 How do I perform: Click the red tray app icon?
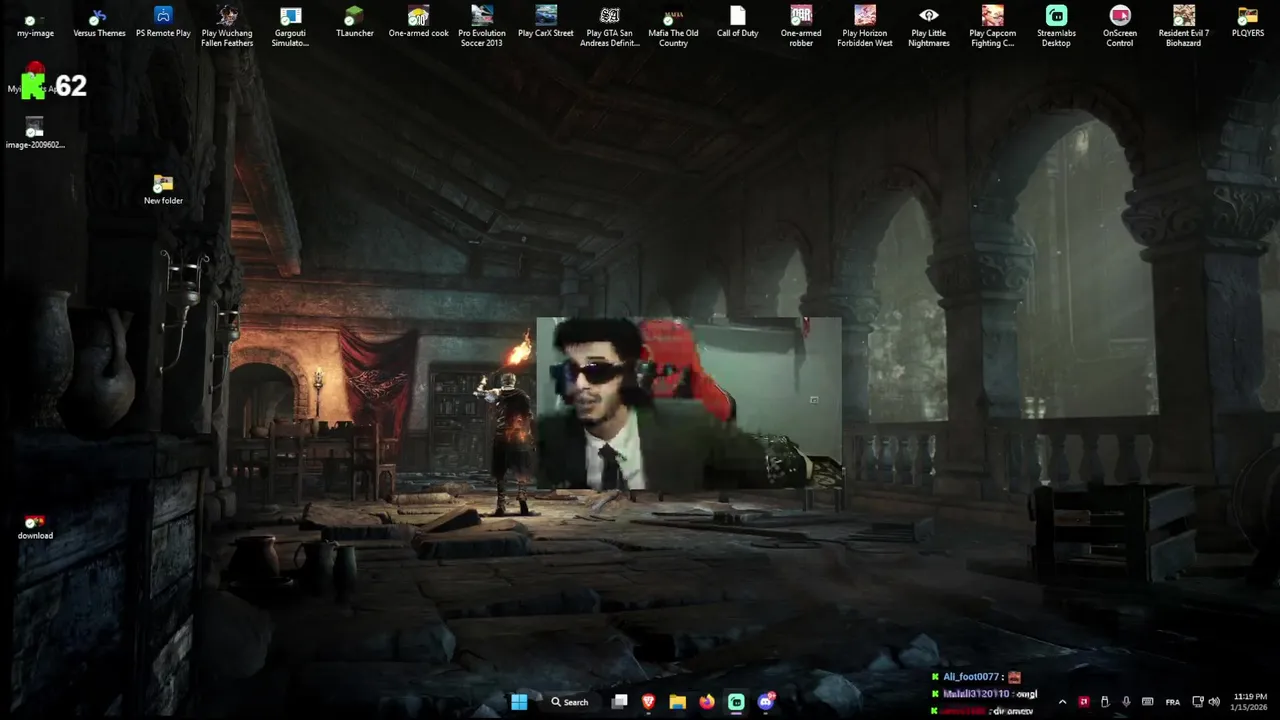1083,702
